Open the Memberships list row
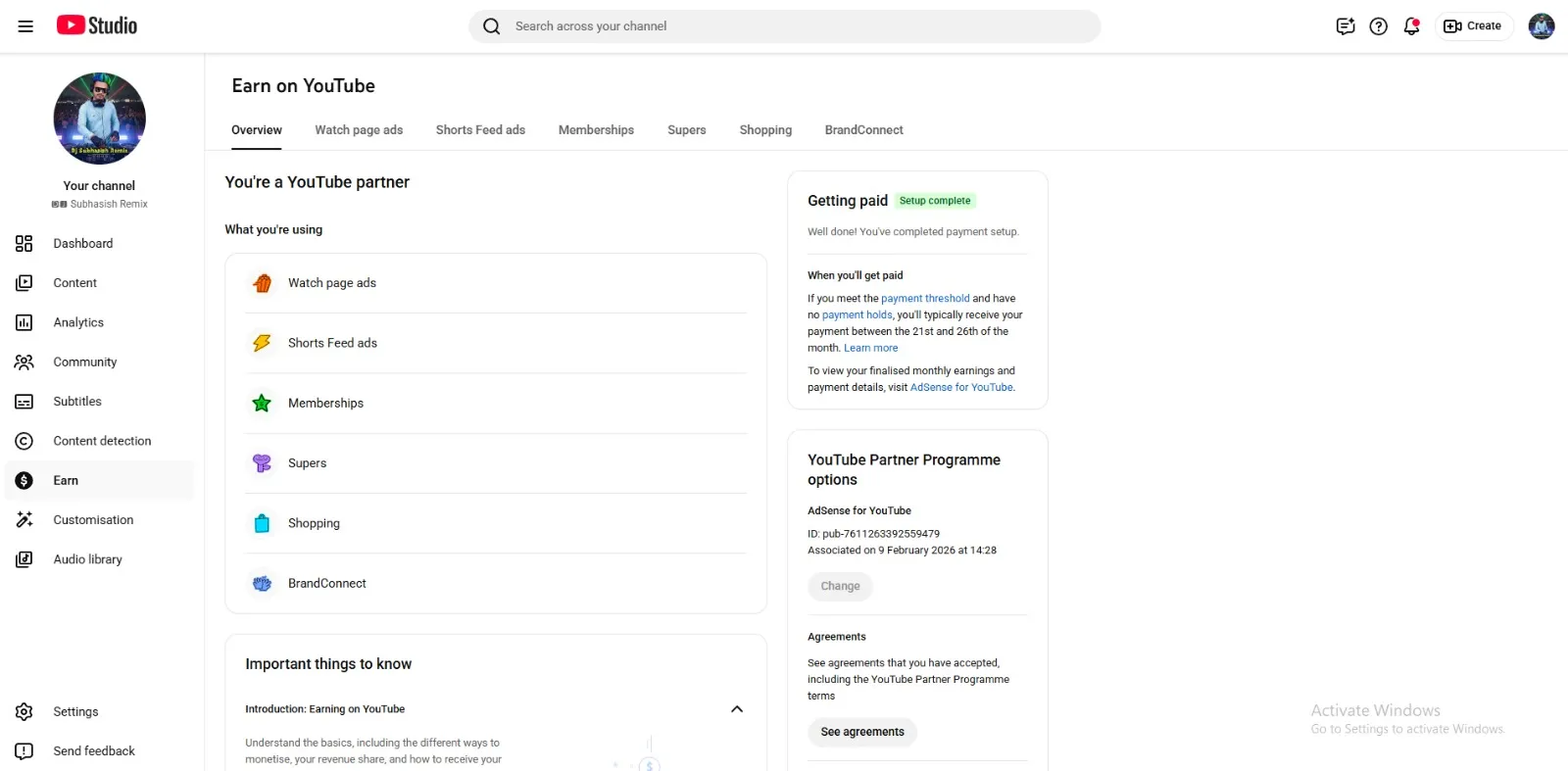This screenshot has width=1568, height=771. coord(496,404)
